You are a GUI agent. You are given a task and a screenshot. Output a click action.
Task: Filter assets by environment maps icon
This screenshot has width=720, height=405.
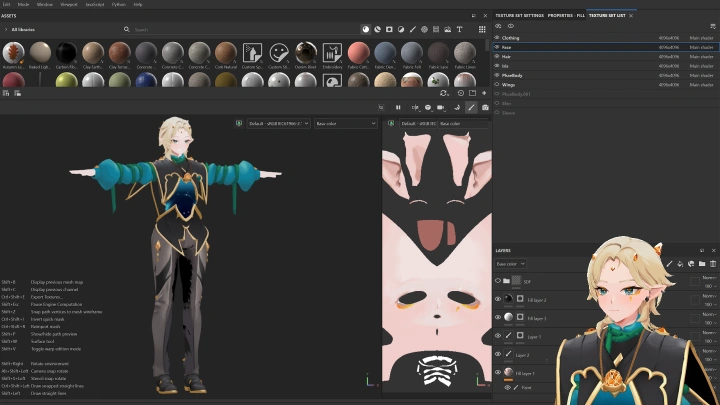447,29
